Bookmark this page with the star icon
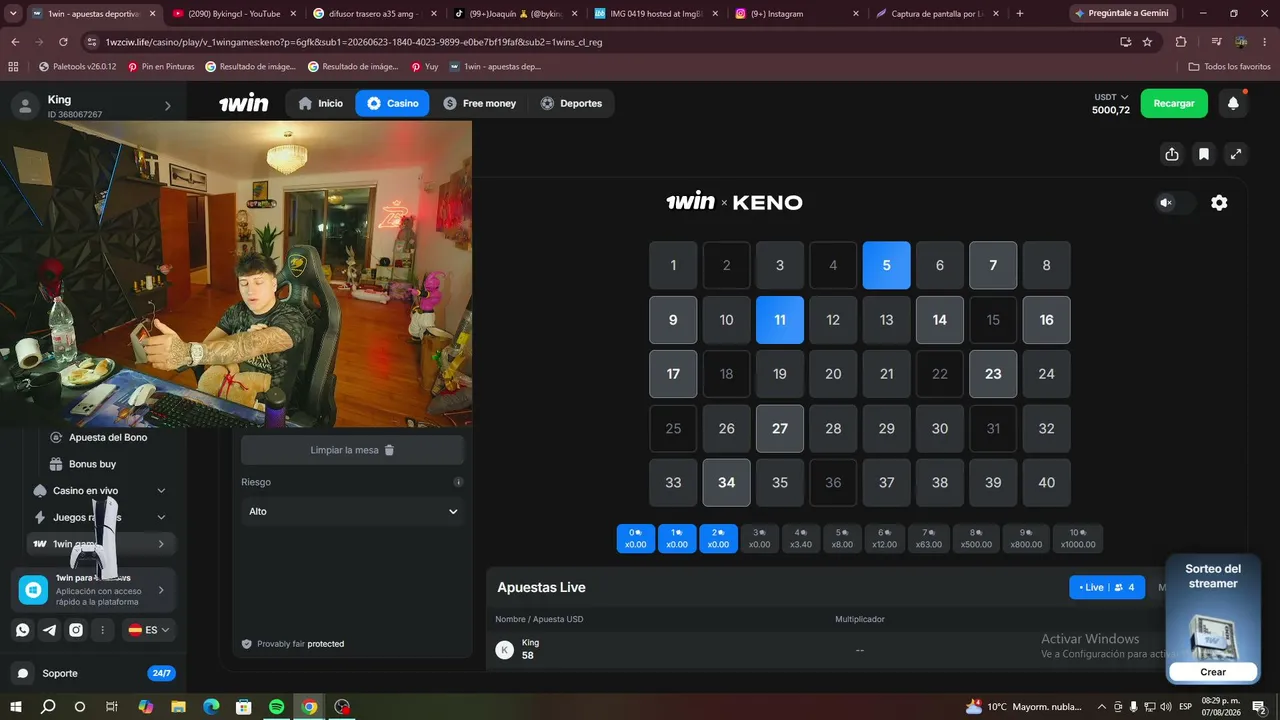 pos(1147,42)
